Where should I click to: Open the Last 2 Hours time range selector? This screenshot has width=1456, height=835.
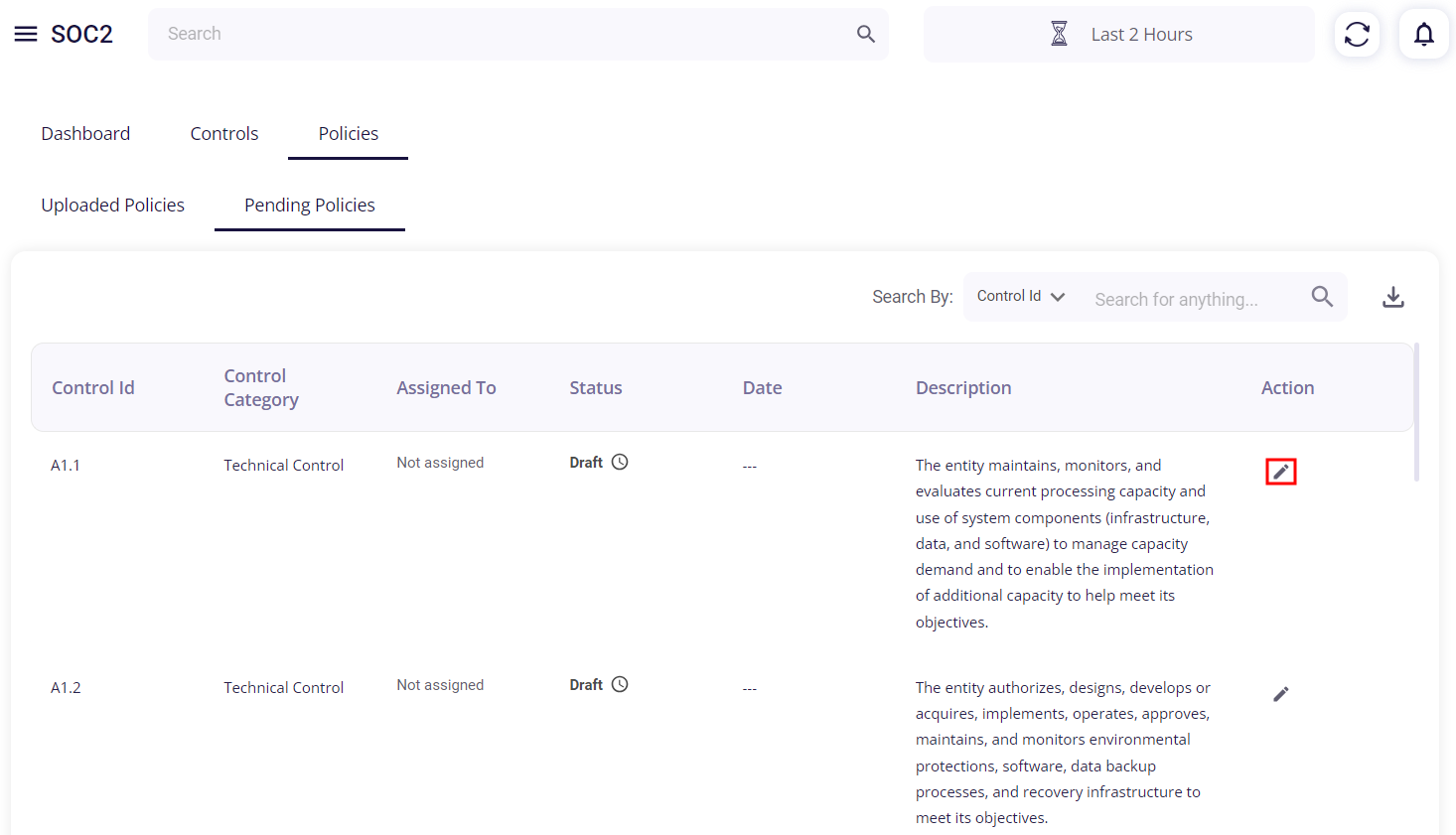tap(1118, 34)
